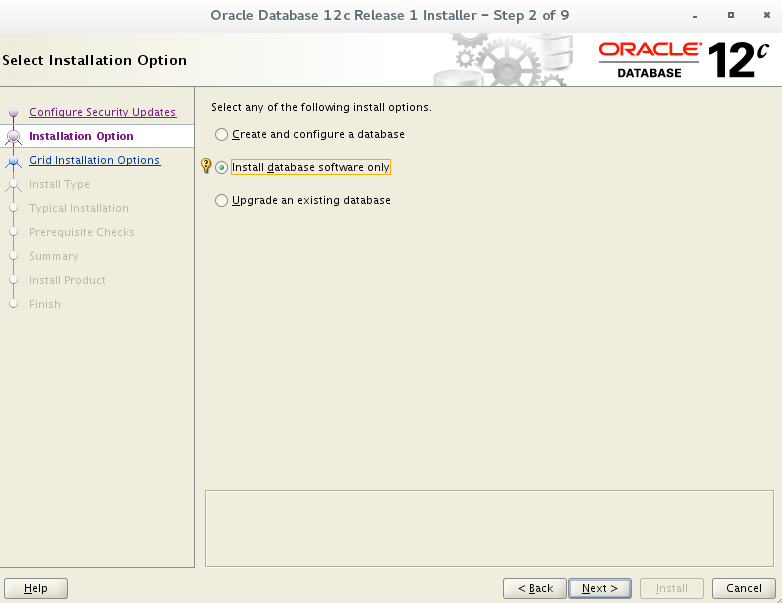The width and height of the screenshot is (782, 603).
Task: Click 'Select any of the following install options' text
Action: [321, 107]
